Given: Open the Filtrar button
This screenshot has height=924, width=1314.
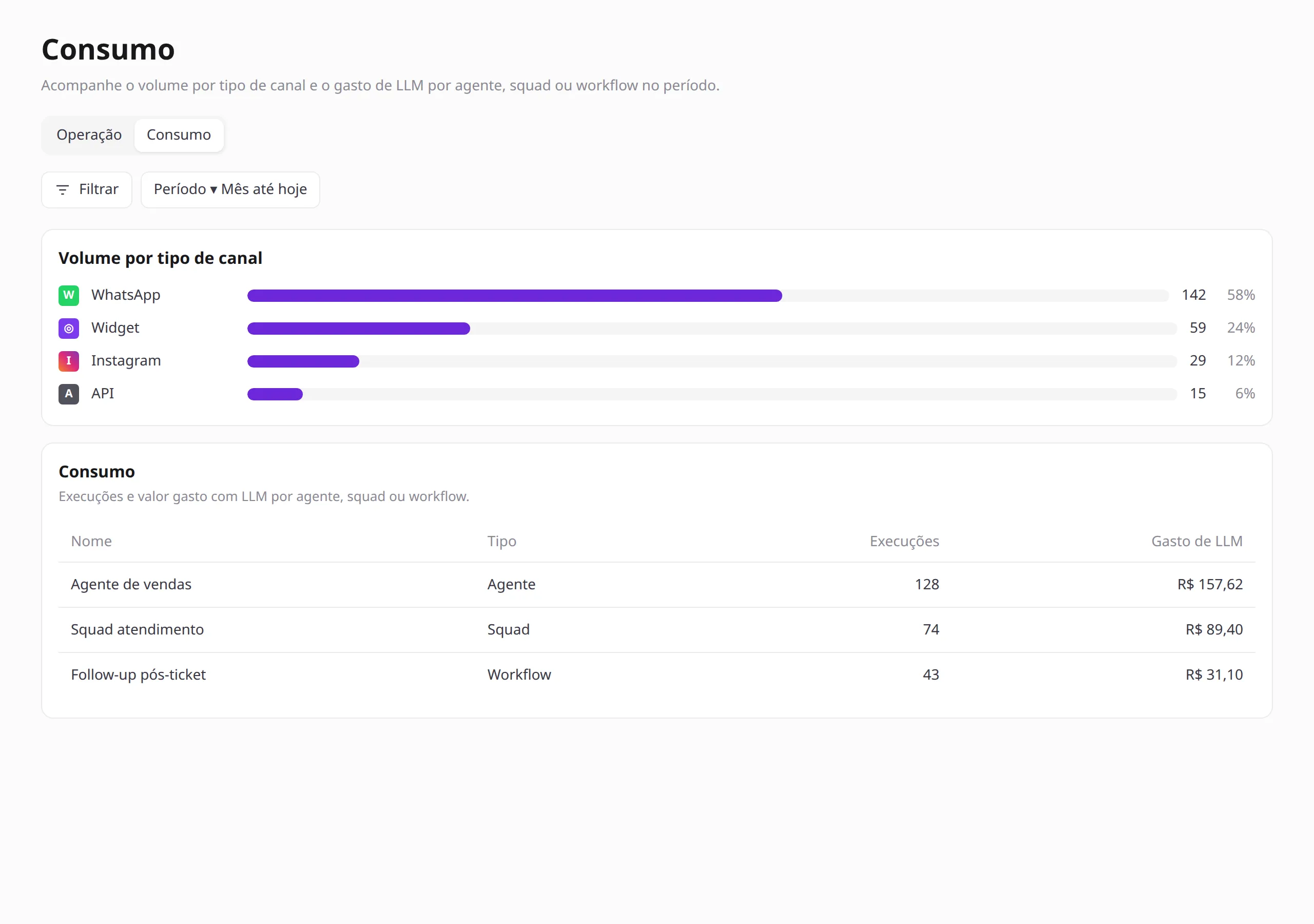Looking at the screenshot, I should (x=86, y=189).
